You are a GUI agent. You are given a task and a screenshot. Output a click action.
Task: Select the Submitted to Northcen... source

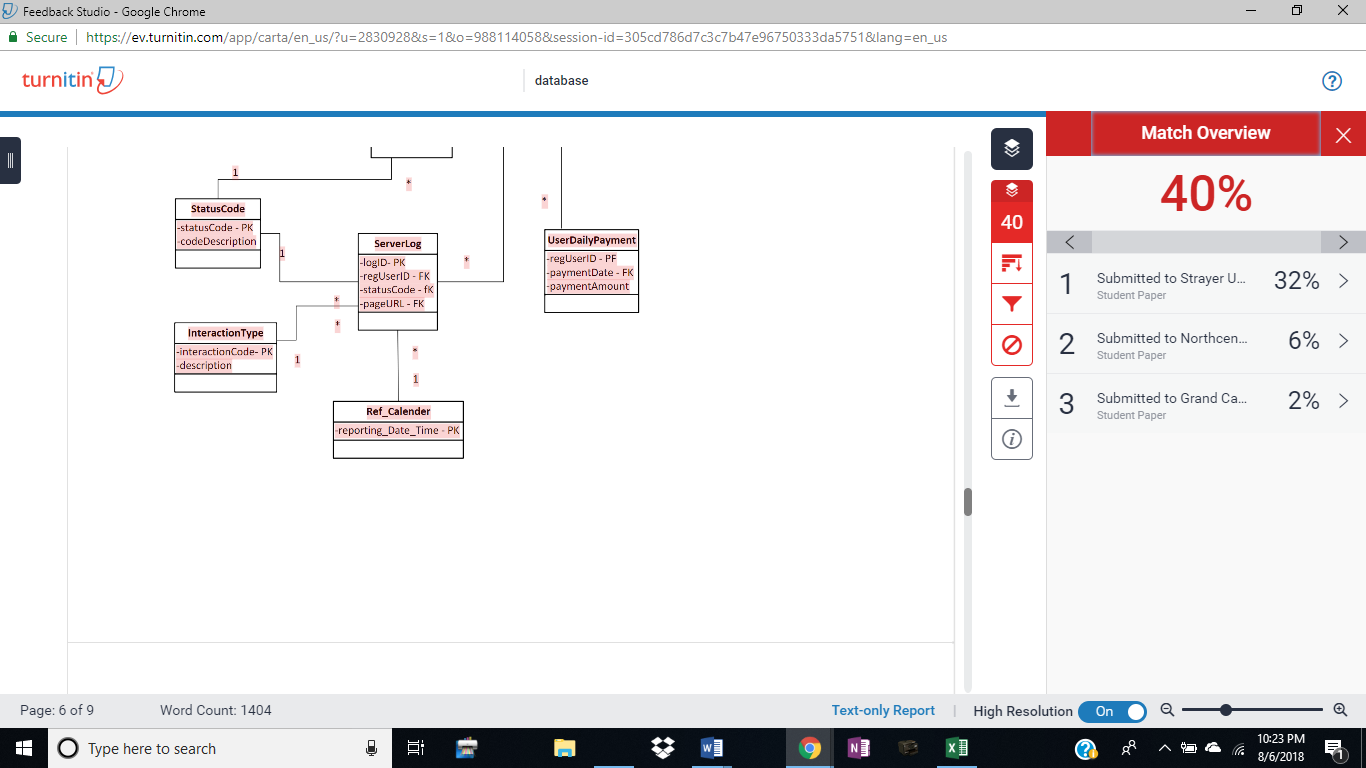click(1172, 338)
